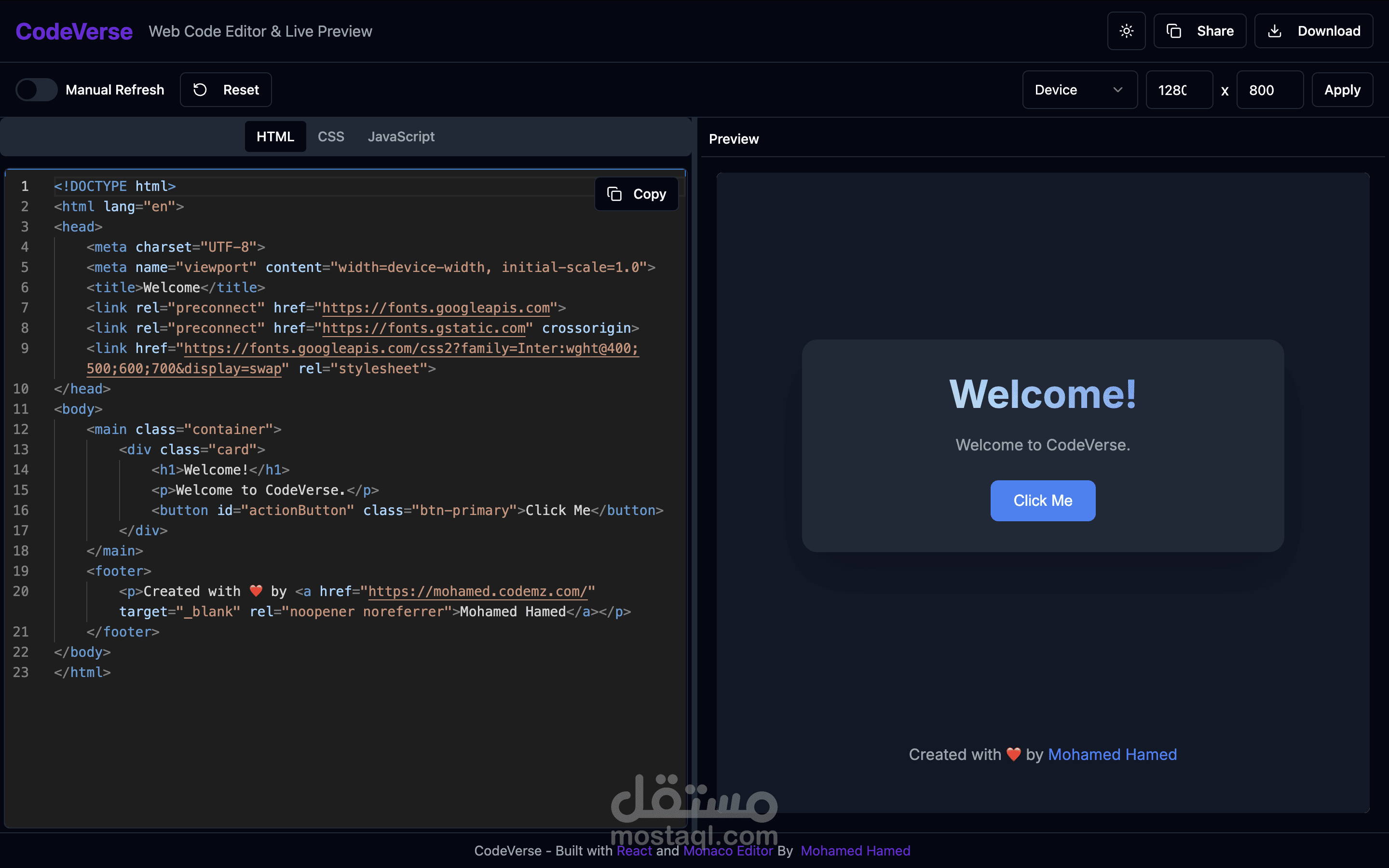Screen dimensions: 1389x868
Task: Click the <main class="container"> code line
Action: click(x=184, y=429)
